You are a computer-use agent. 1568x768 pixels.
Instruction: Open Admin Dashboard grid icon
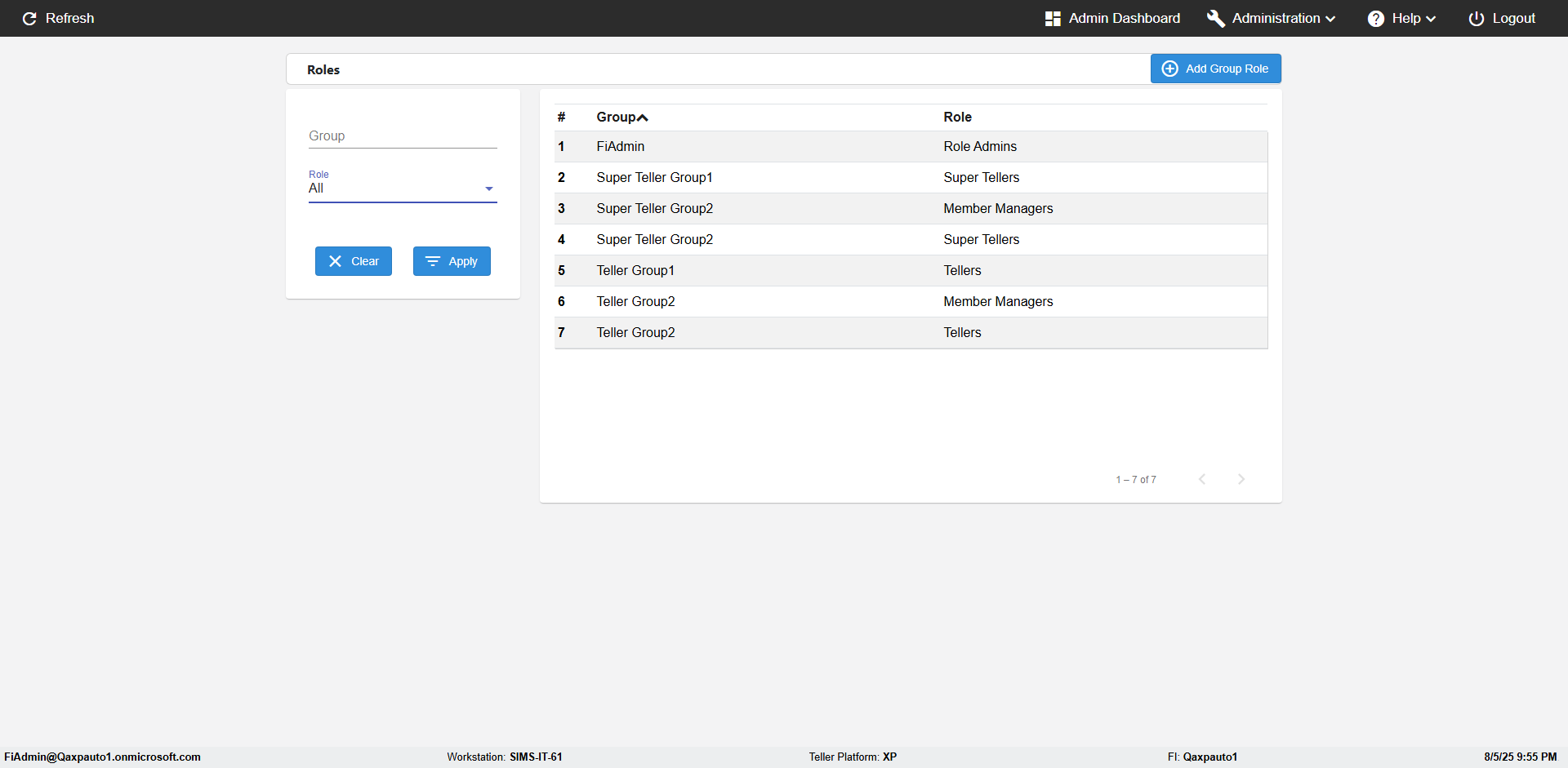(1053, 18)
